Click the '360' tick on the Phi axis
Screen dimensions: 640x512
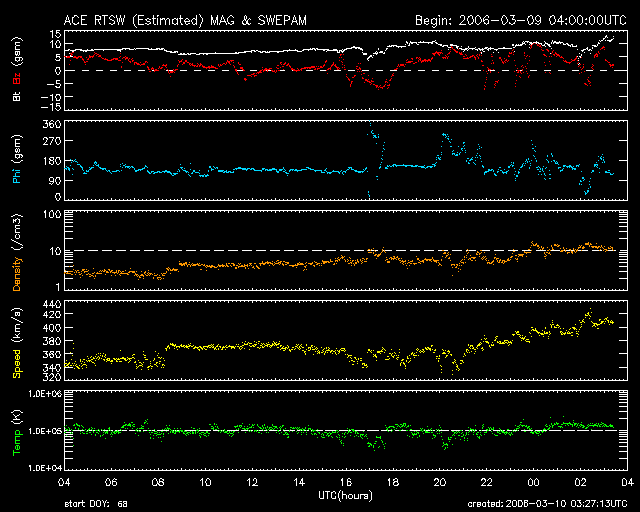coord(52,124)
